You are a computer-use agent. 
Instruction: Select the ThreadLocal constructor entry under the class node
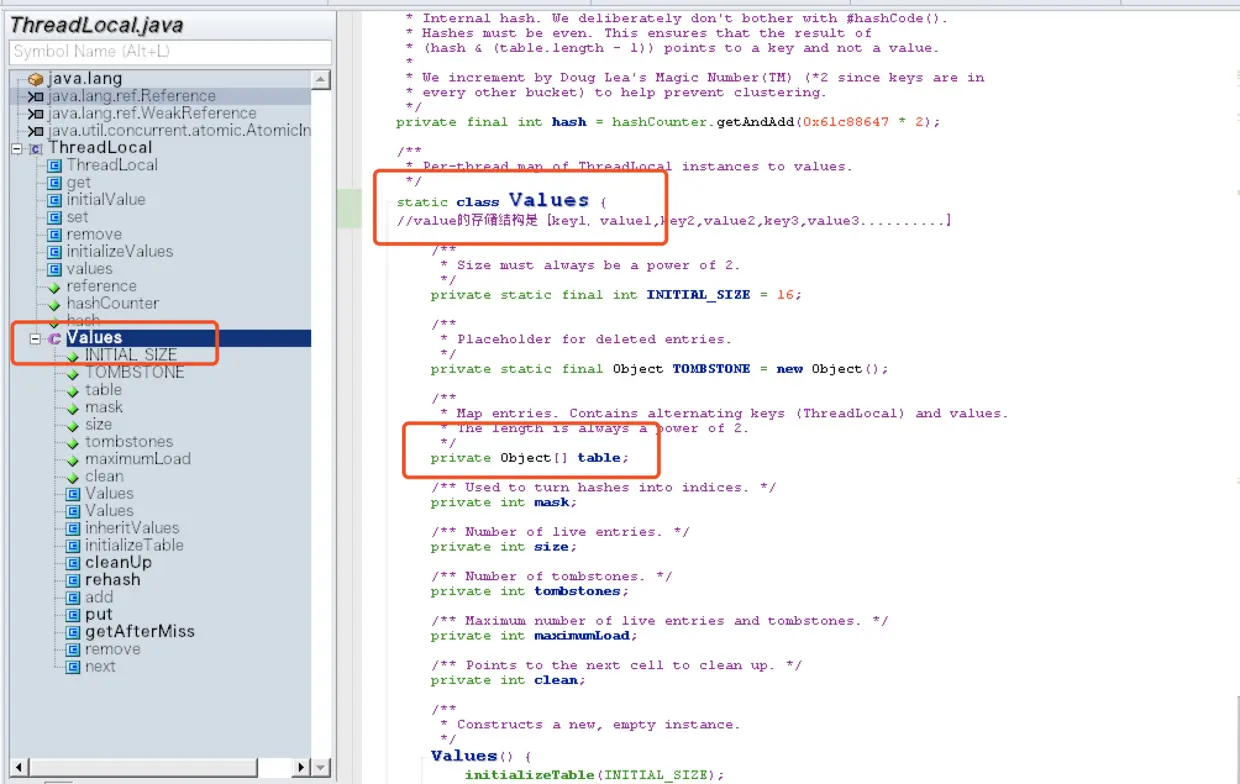112,165
